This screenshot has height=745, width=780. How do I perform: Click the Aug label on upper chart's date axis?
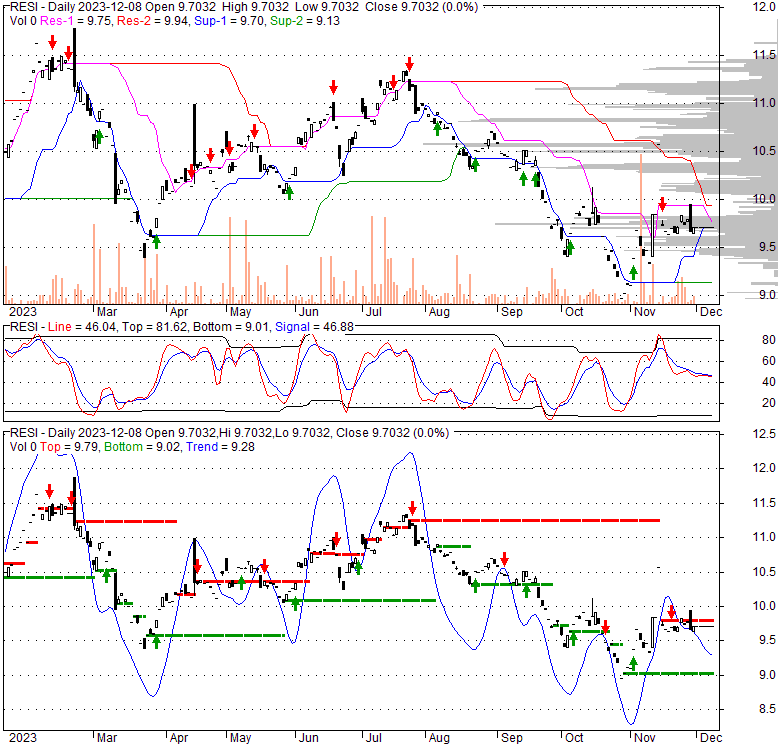[439, 312]
